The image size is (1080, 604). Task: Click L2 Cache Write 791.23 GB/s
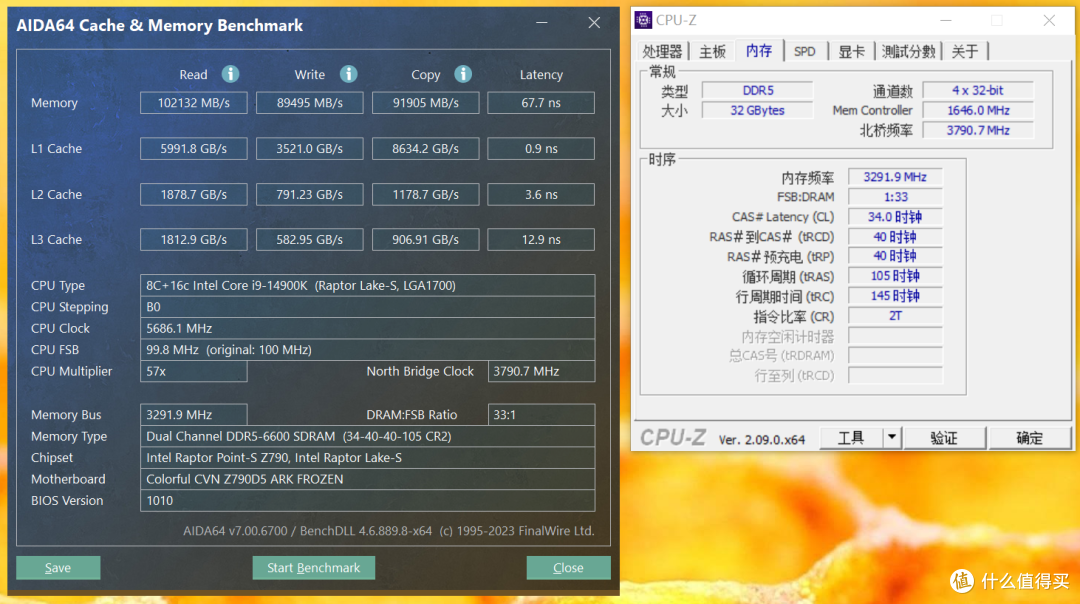tap(309, 194)
